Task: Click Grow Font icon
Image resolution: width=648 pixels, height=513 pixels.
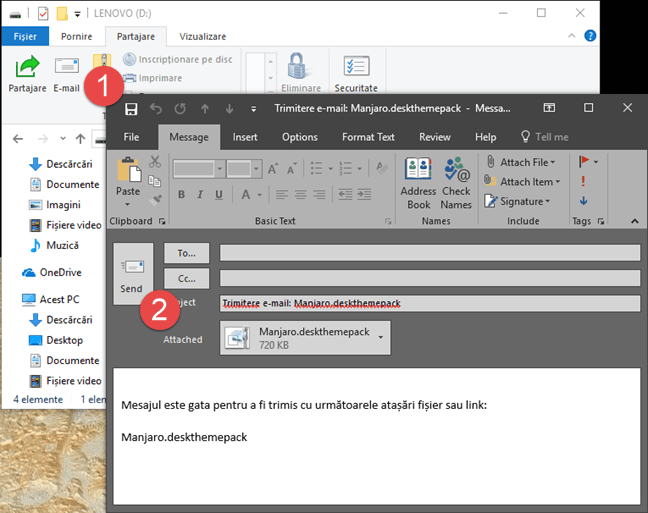Action: (273, 169)
